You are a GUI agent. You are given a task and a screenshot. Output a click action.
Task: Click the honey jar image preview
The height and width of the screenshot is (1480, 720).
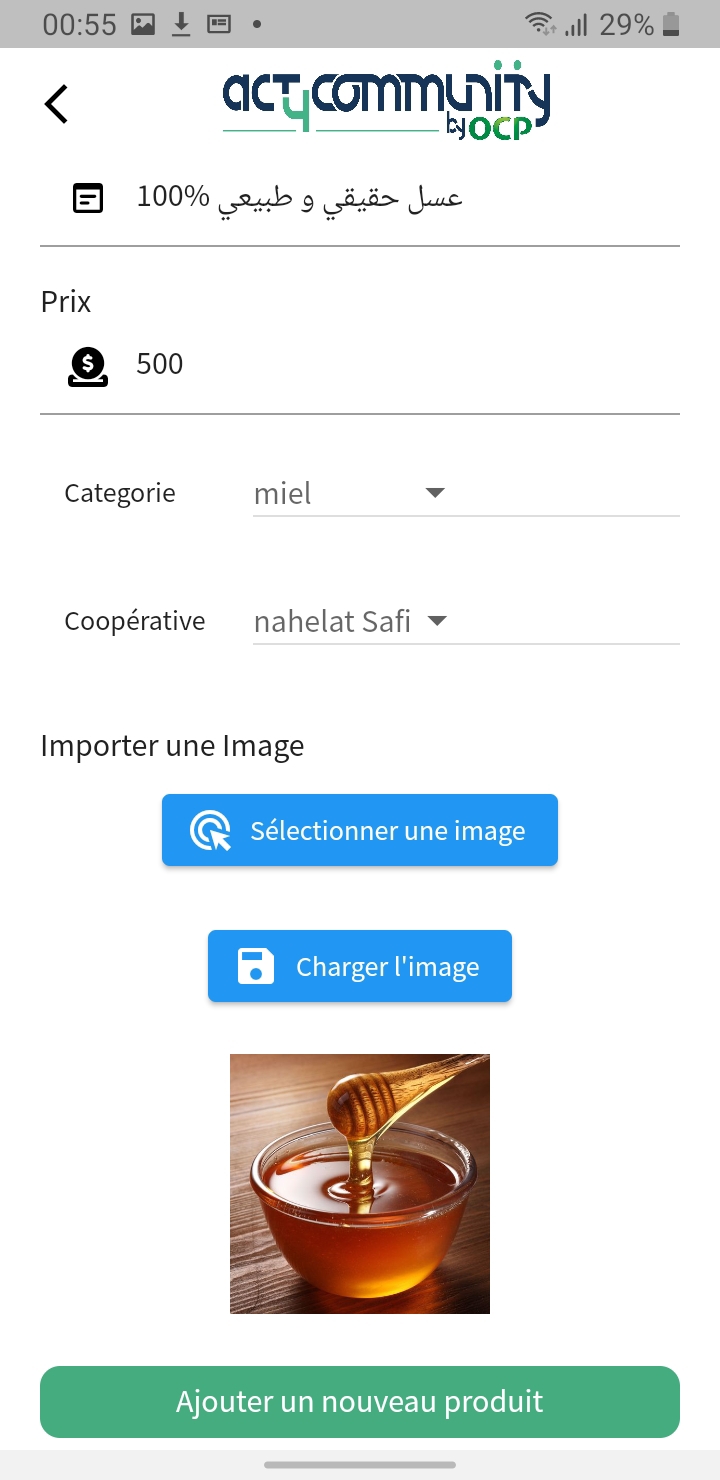pyautogui.click(x=360, y=1183)
